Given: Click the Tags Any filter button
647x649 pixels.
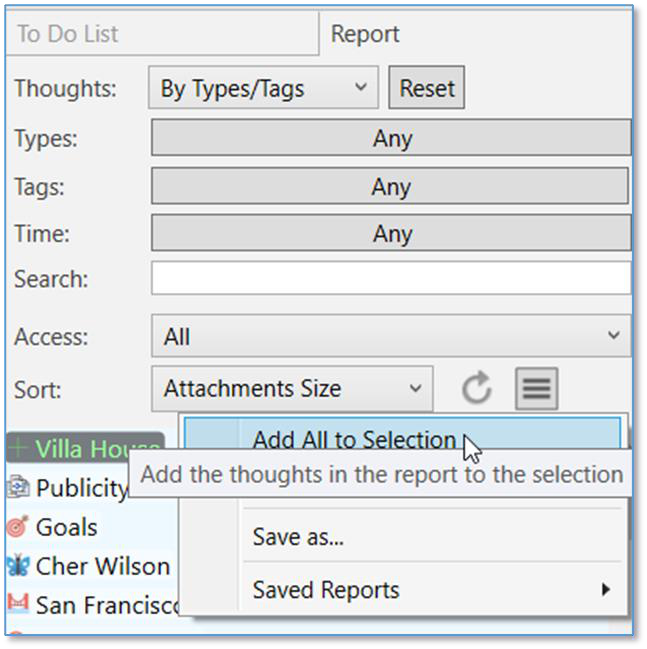Looking at the screenshot, I should tap(391, 187).
